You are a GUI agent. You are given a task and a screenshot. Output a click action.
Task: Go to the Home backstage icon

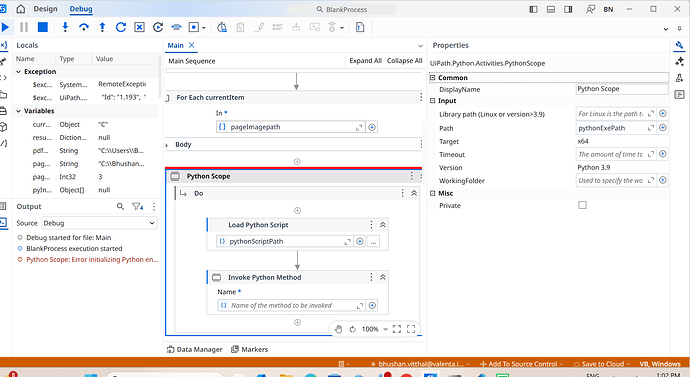[x=20, y=9]
